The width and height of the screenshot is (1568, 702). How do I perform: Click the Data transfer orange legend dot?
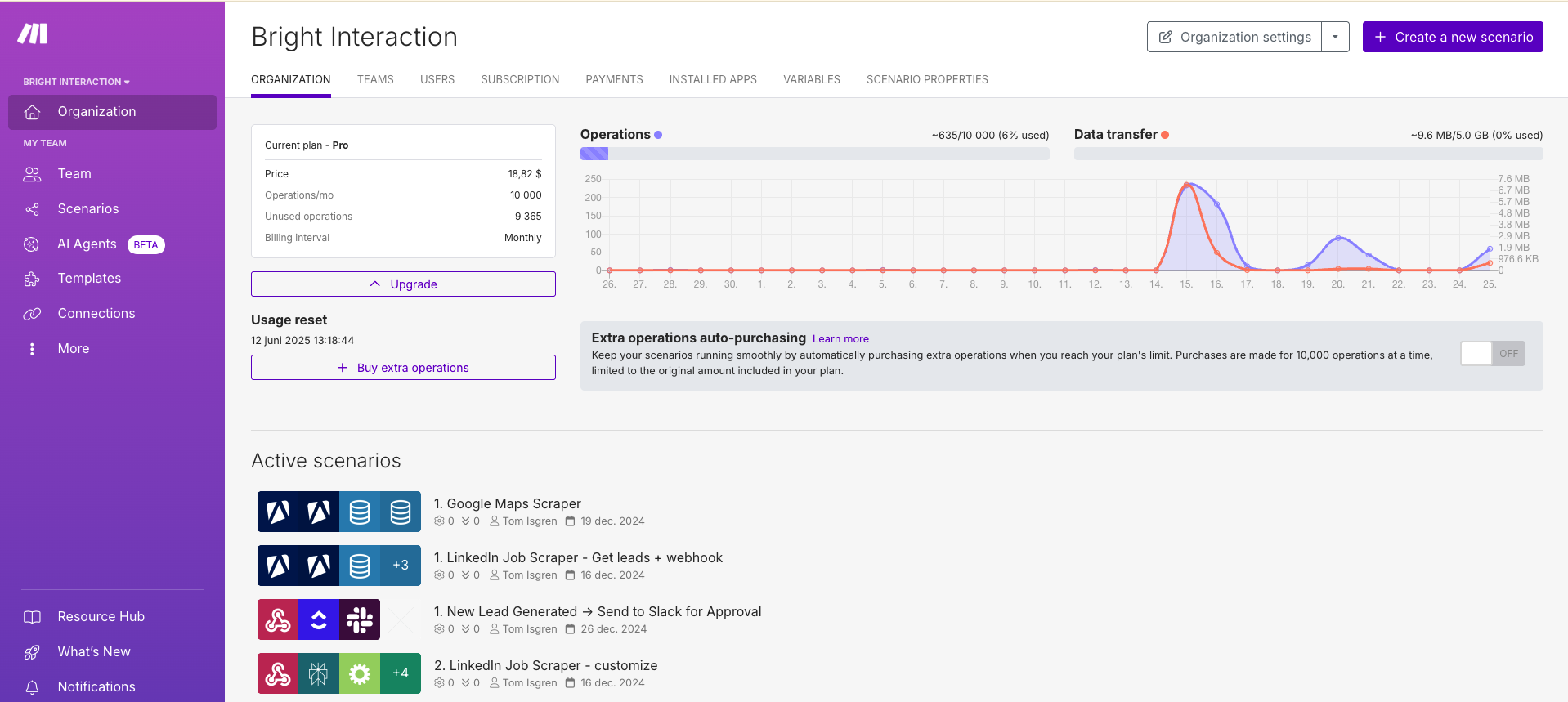(1165, 135)
